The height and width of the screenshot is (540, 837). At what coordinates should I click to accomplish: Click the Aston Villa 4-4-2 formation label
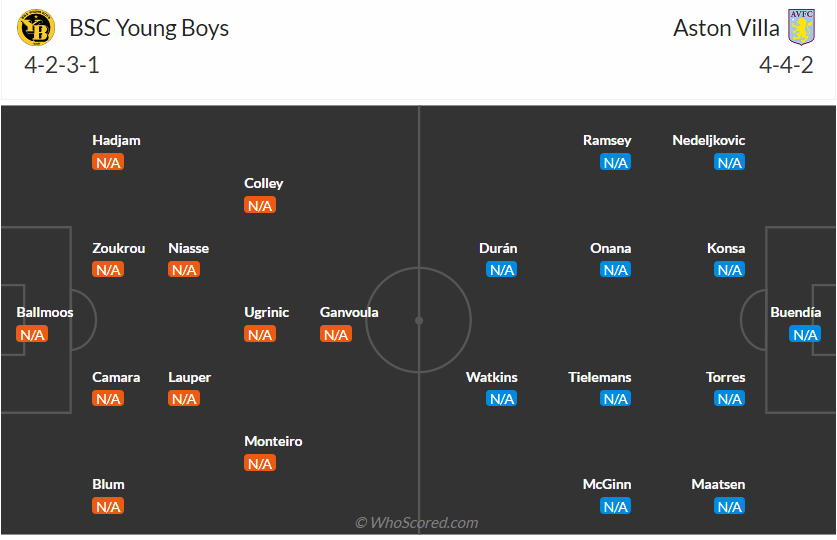pos(786,66)
